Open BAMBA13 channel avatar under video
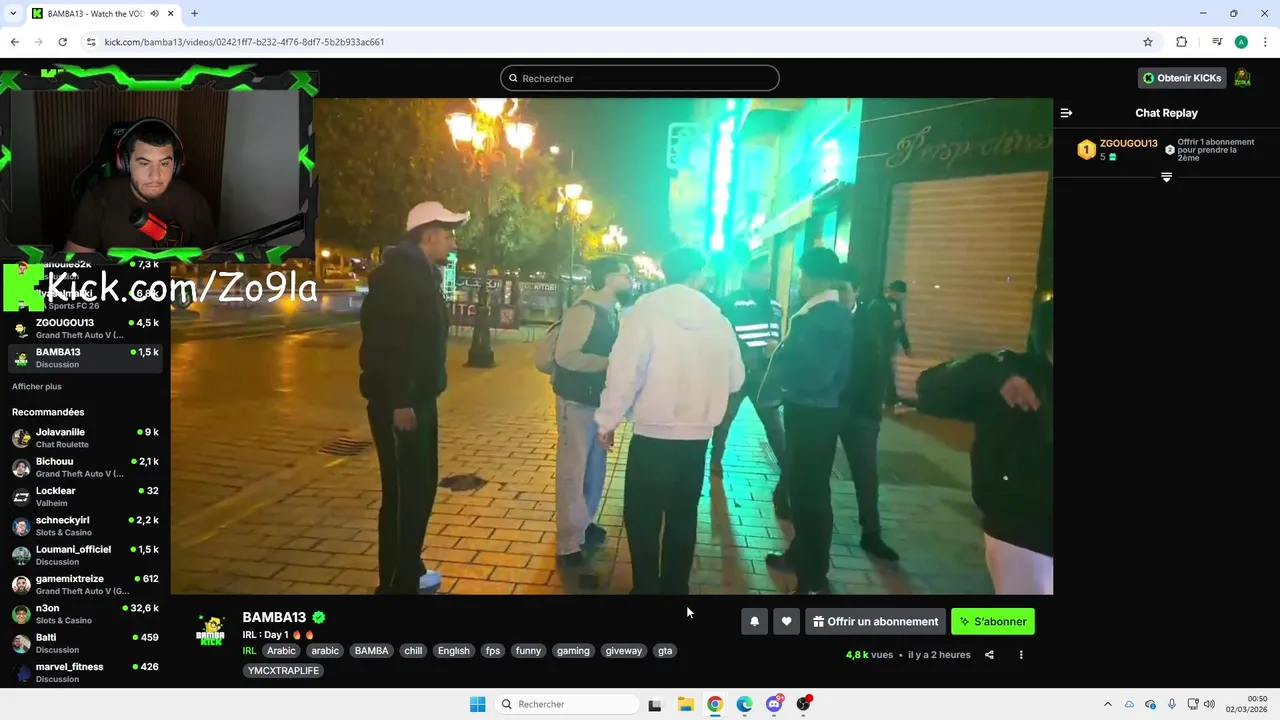The image size is (1280, 720). coord(211,631)
